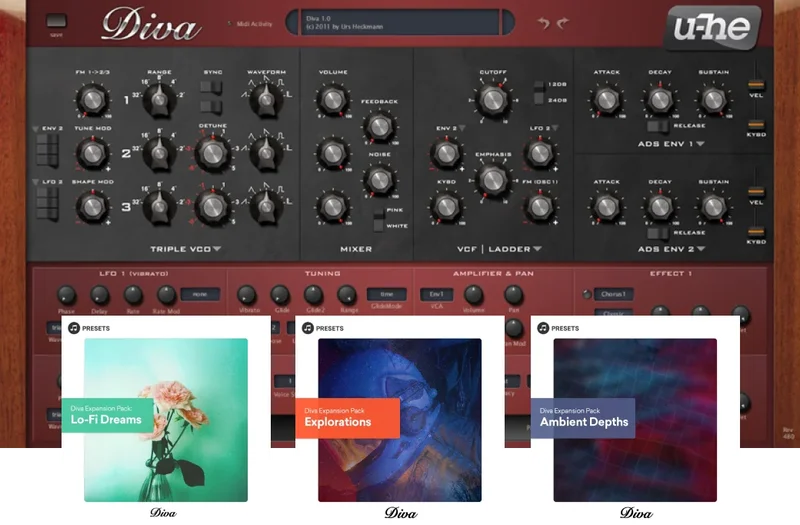Click the oscillator buttons under left ENV 2
Viewport: 800px width, 525px height.
tap(47, 150)
